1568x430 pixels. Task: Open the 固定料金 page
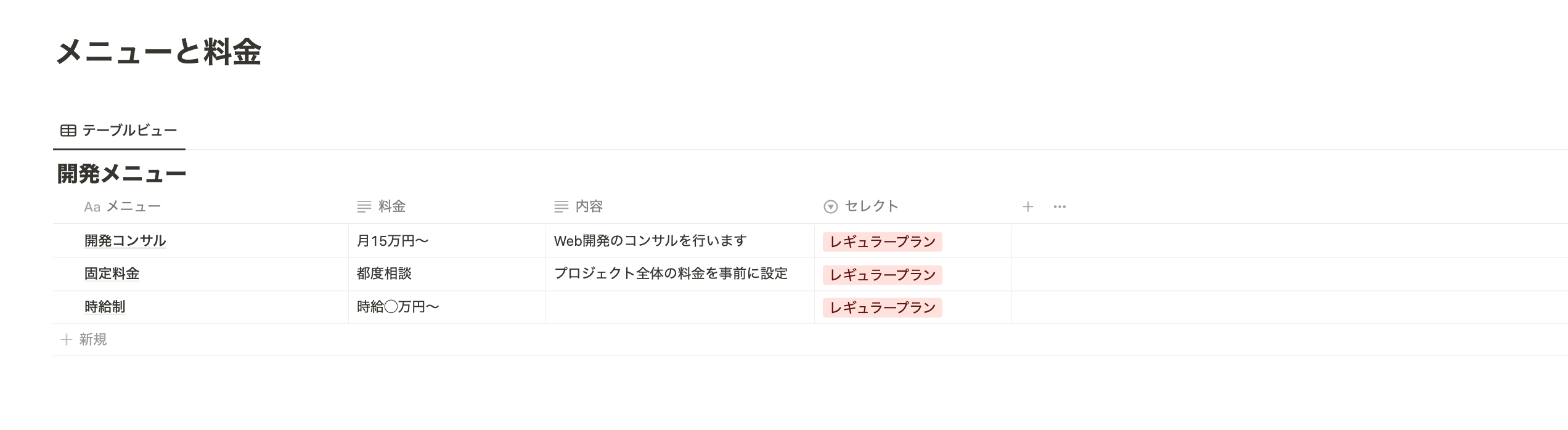point(112,274)
